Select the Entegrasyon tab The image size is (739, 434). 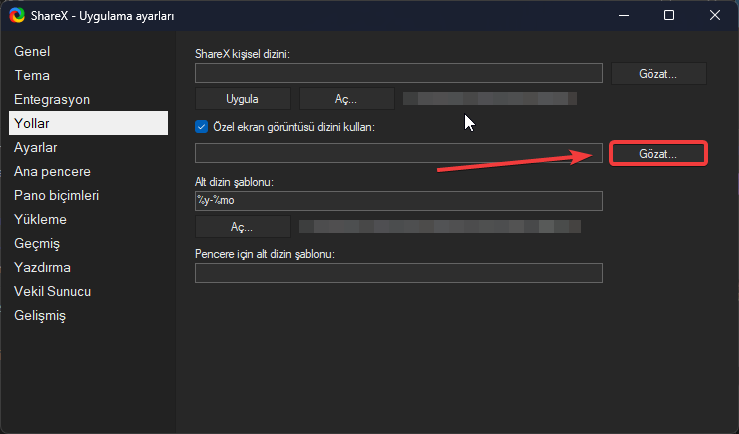(x=88, y=99)
